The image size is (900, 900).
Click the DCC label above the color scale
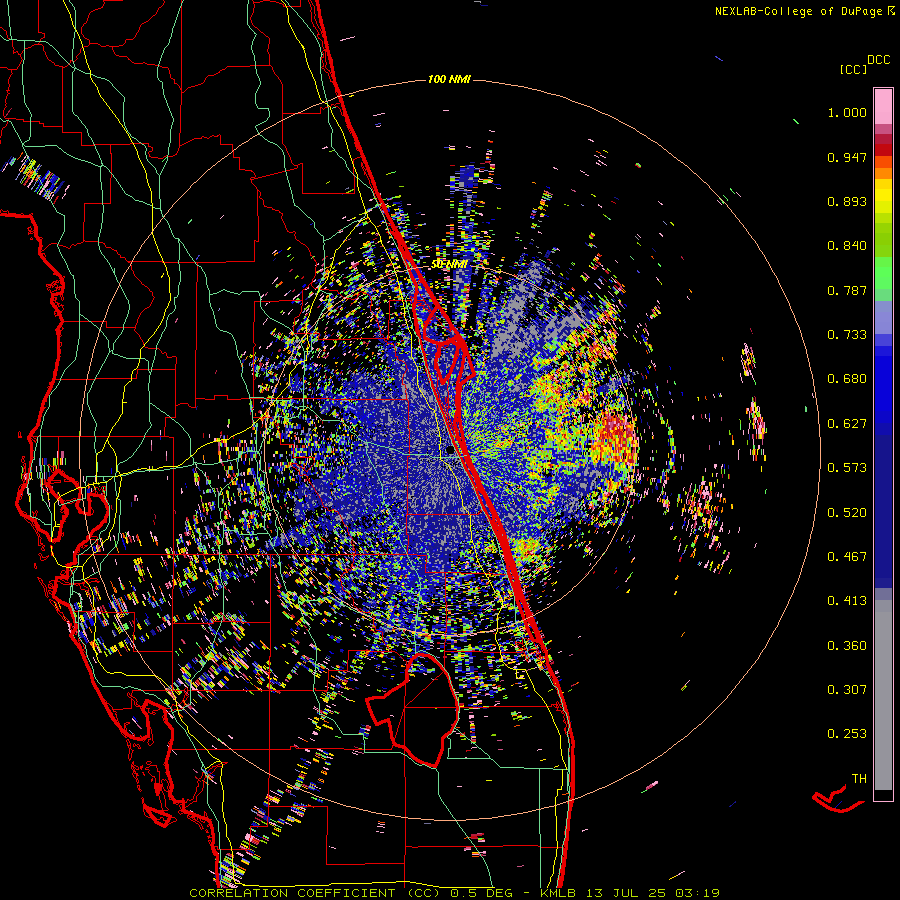coord(878,60)
